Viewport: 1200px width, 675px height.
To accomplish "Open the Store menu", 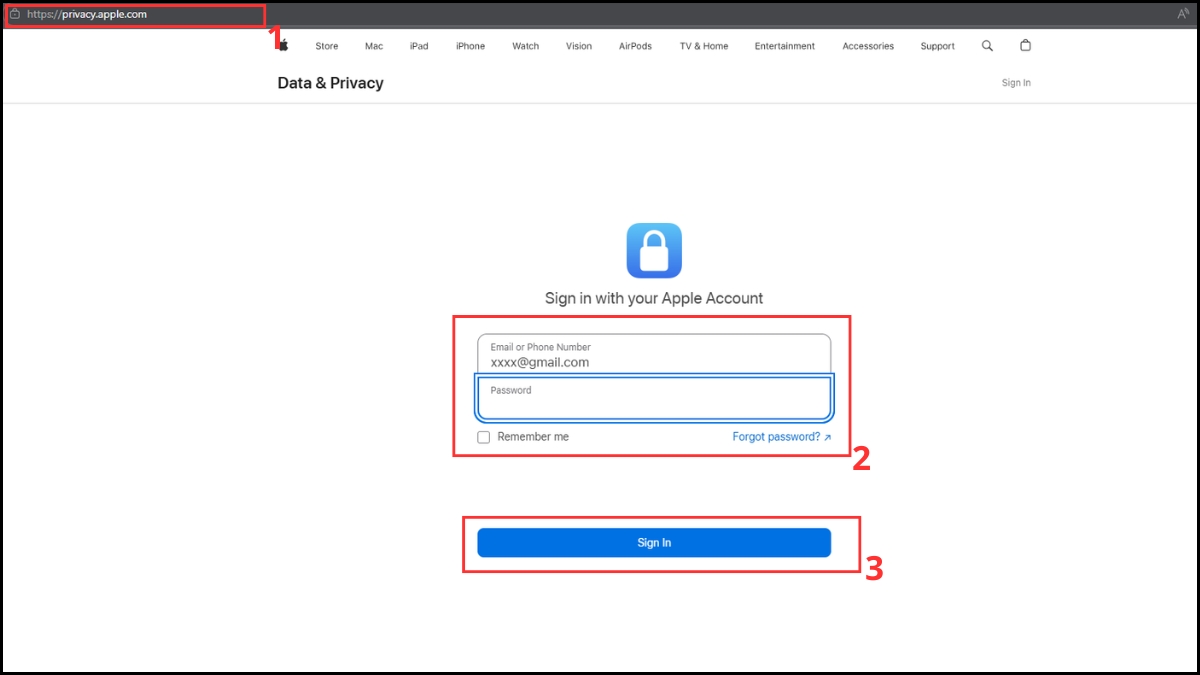I will [x=327, y=46].
